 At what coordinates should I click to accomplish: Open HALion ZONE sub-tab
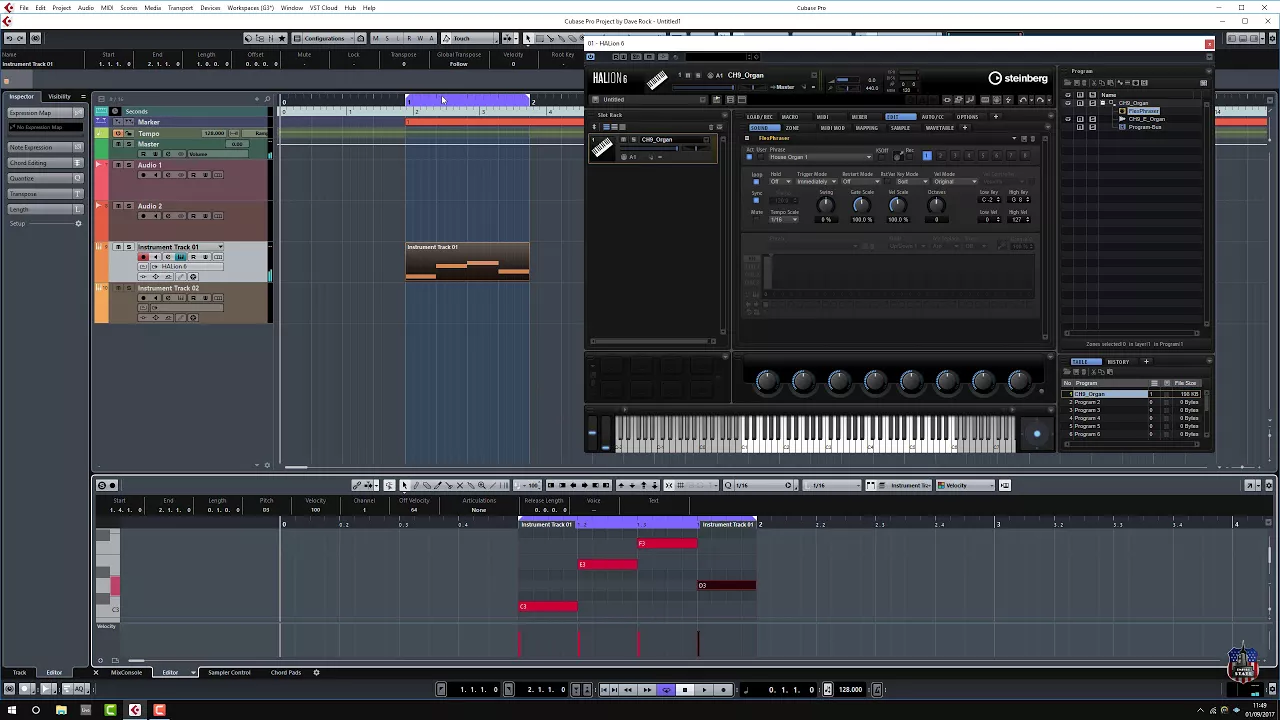(792, 128)
